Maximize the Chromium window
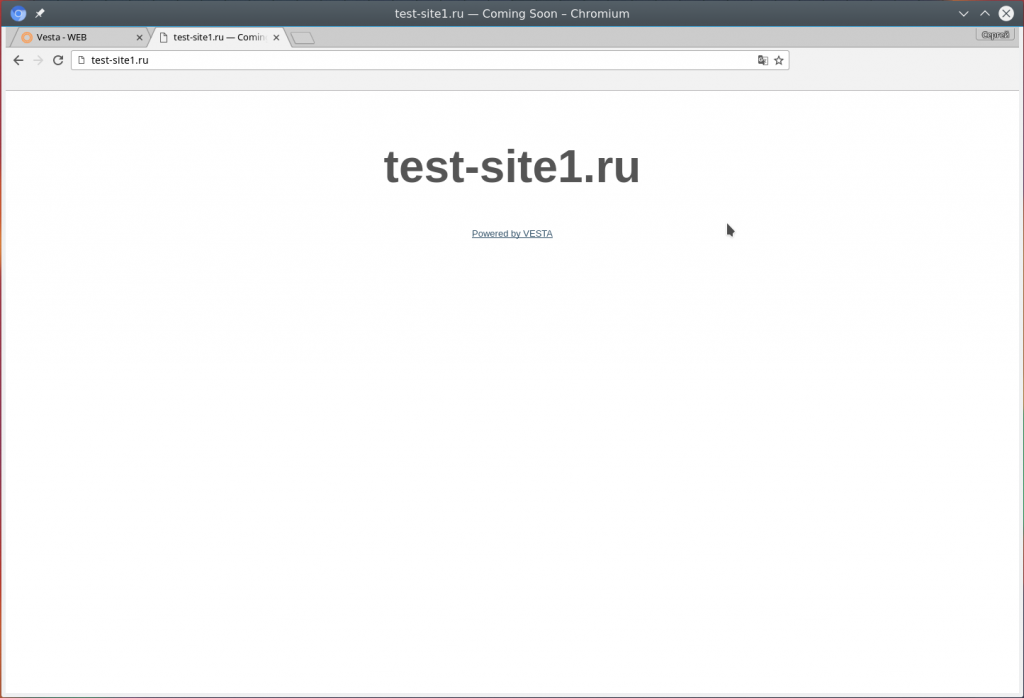The height and width of the screenshot is (698, 1024). pos(985,13)
